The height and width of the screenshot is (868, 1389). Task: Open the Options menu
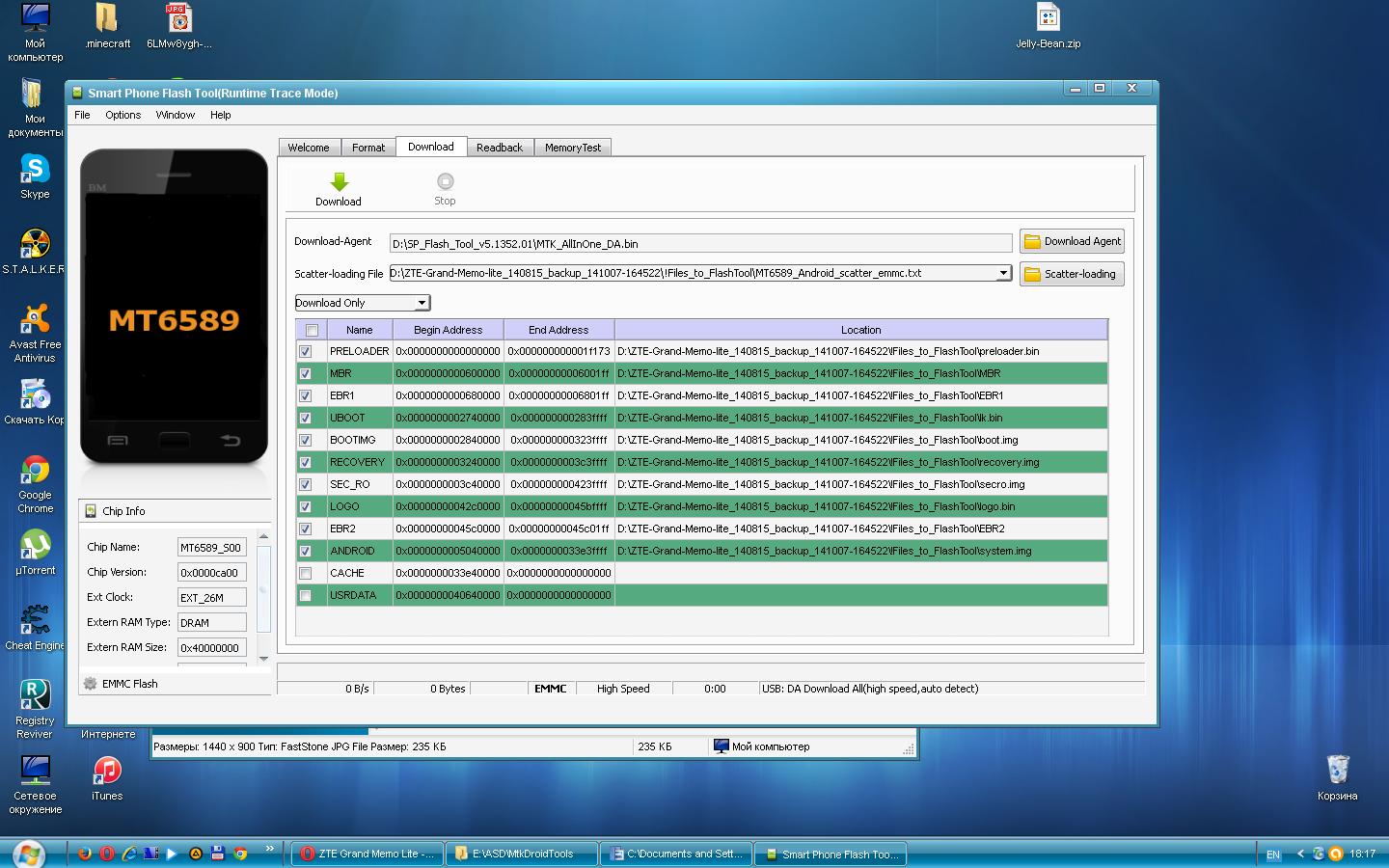(123, 115)
